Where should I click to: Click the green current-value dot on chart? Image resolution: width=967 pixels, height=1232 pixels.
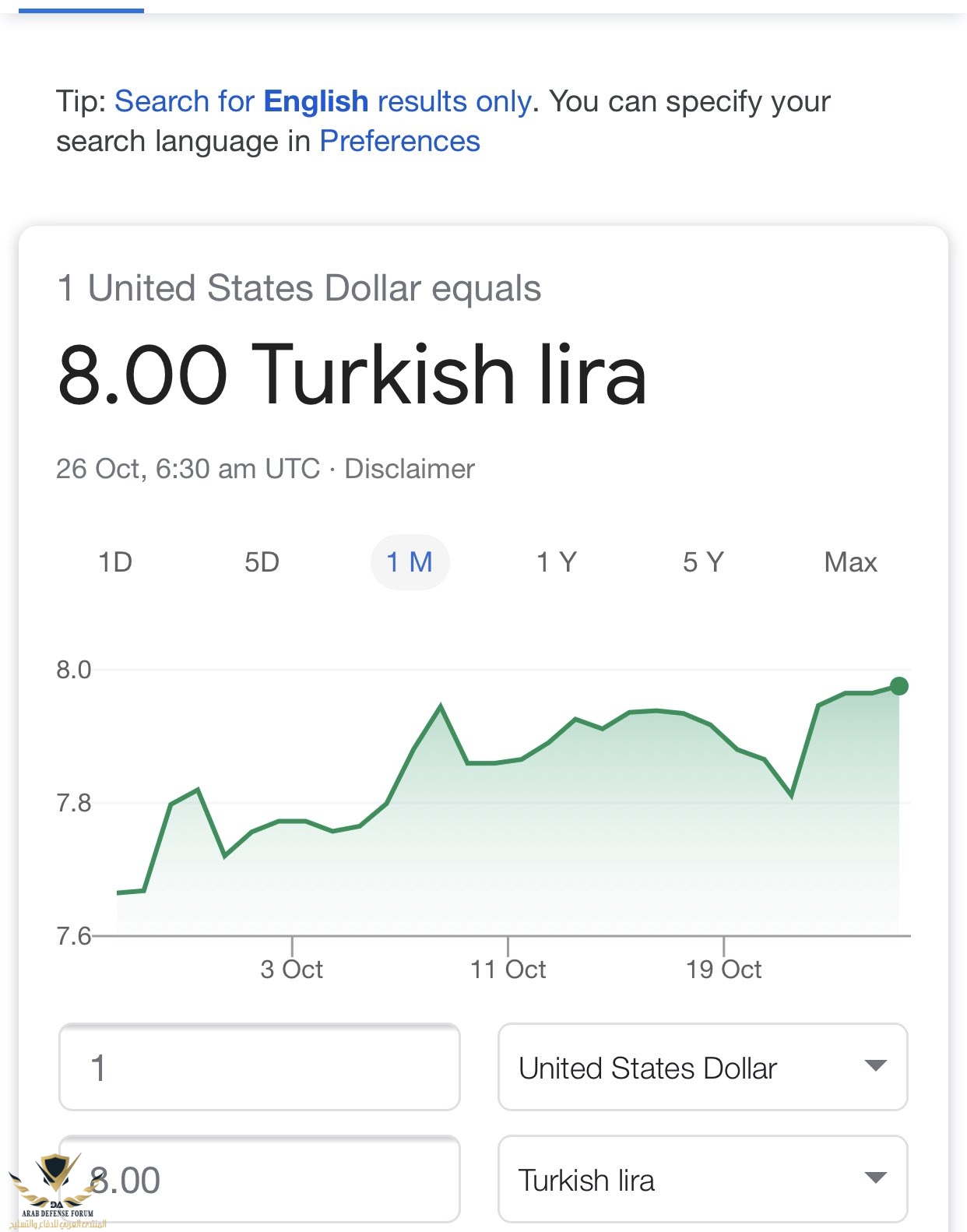click(x=898, y=686)
